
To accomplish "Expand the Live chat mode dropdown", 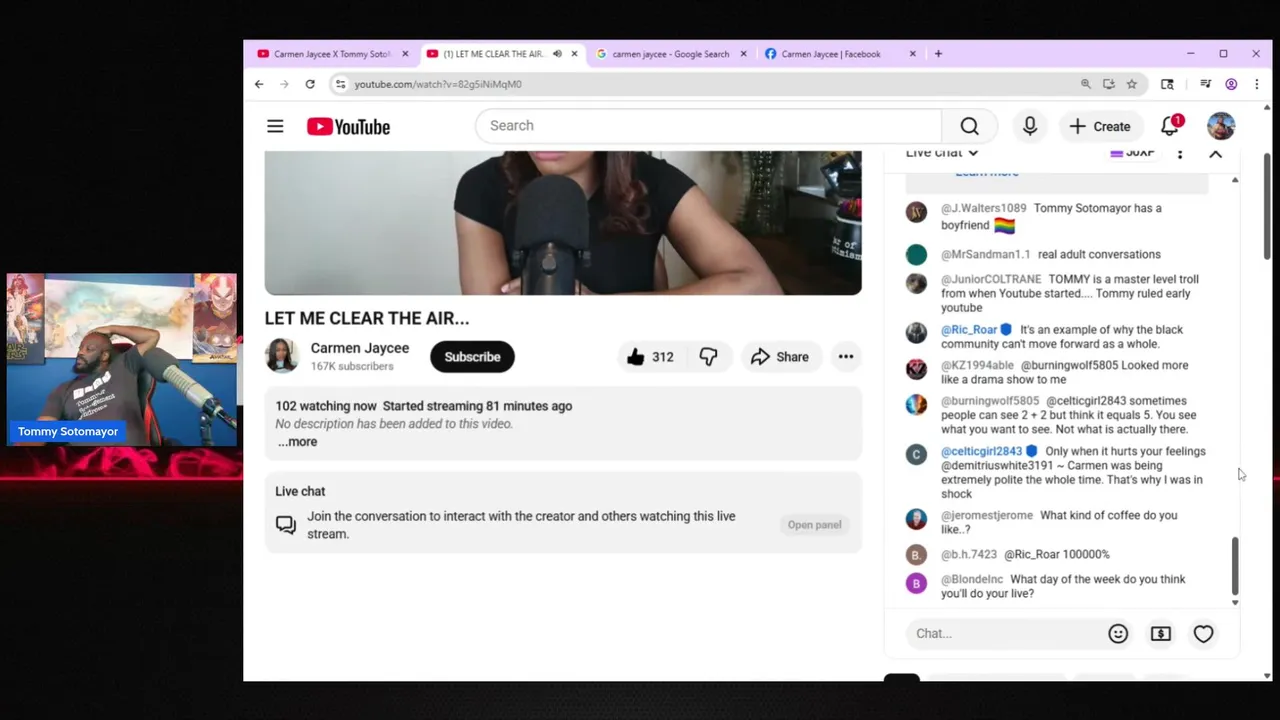I will tap(942, 153).
